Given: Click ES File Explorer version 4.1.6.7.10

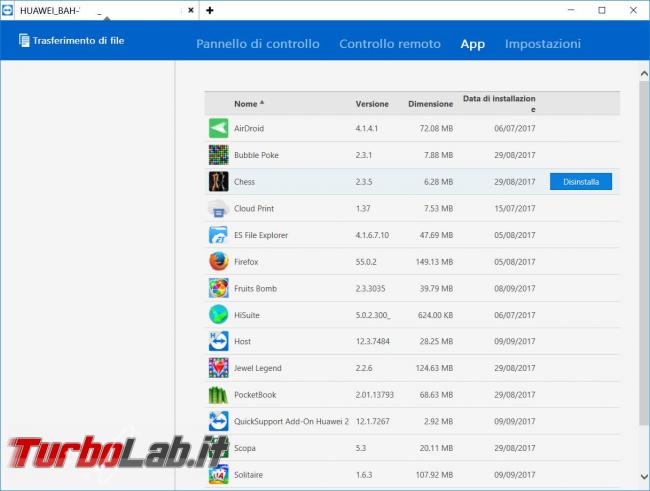Looking at the screenshot, I should [x=372, y=235].
